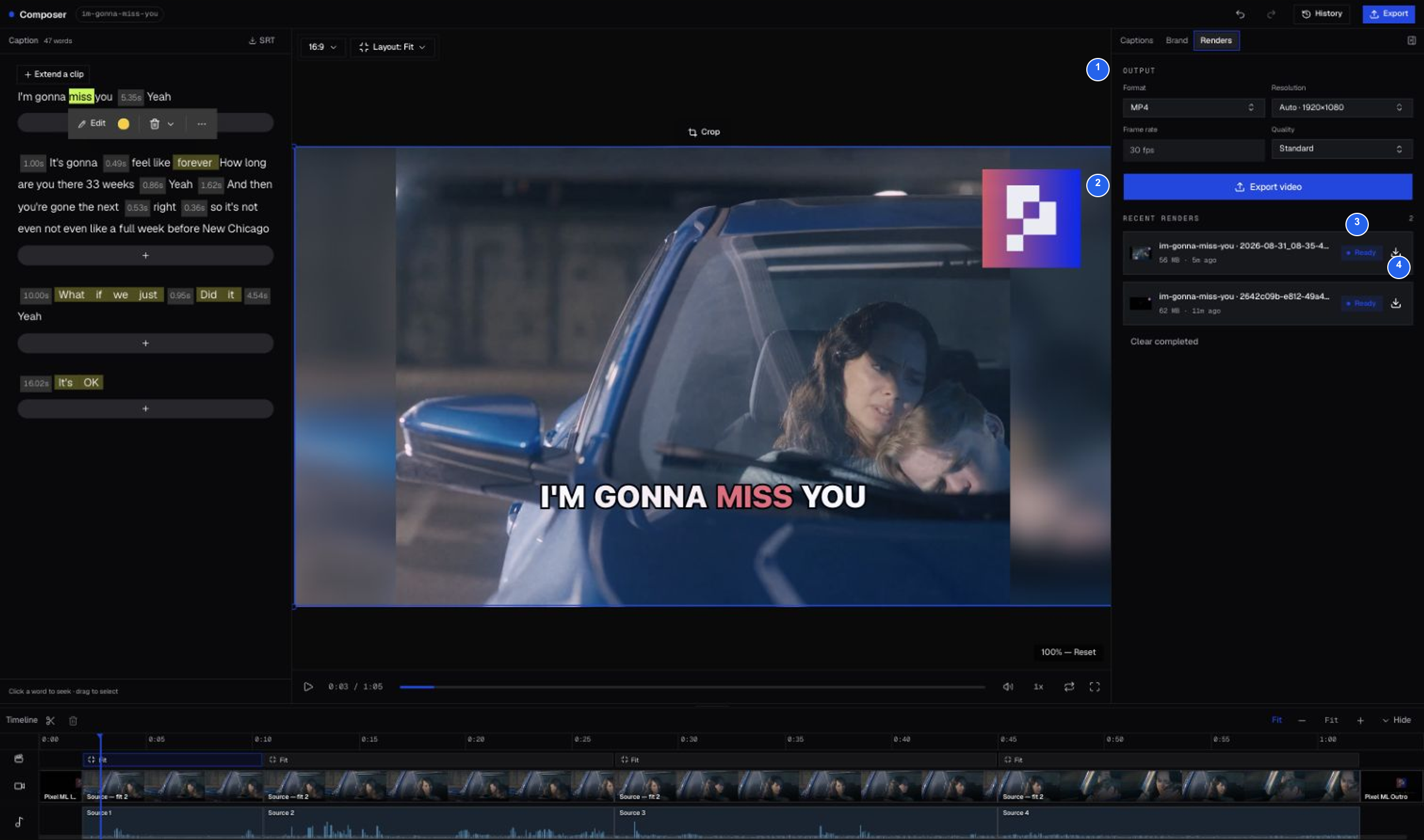Switch to the Brand tab

[x=1176, y=40]
